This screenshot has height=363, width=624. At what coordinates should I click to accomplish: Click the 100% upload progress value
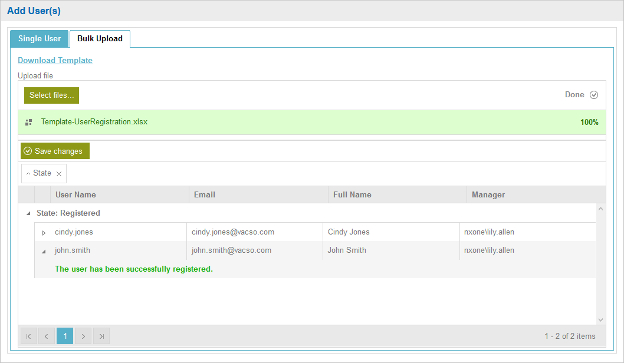[589, 122]
